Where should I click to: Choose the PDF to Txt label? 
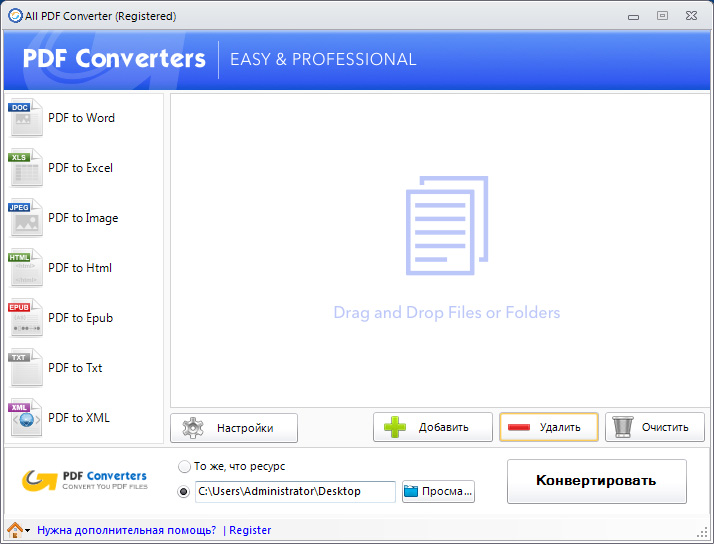(75, 368)
